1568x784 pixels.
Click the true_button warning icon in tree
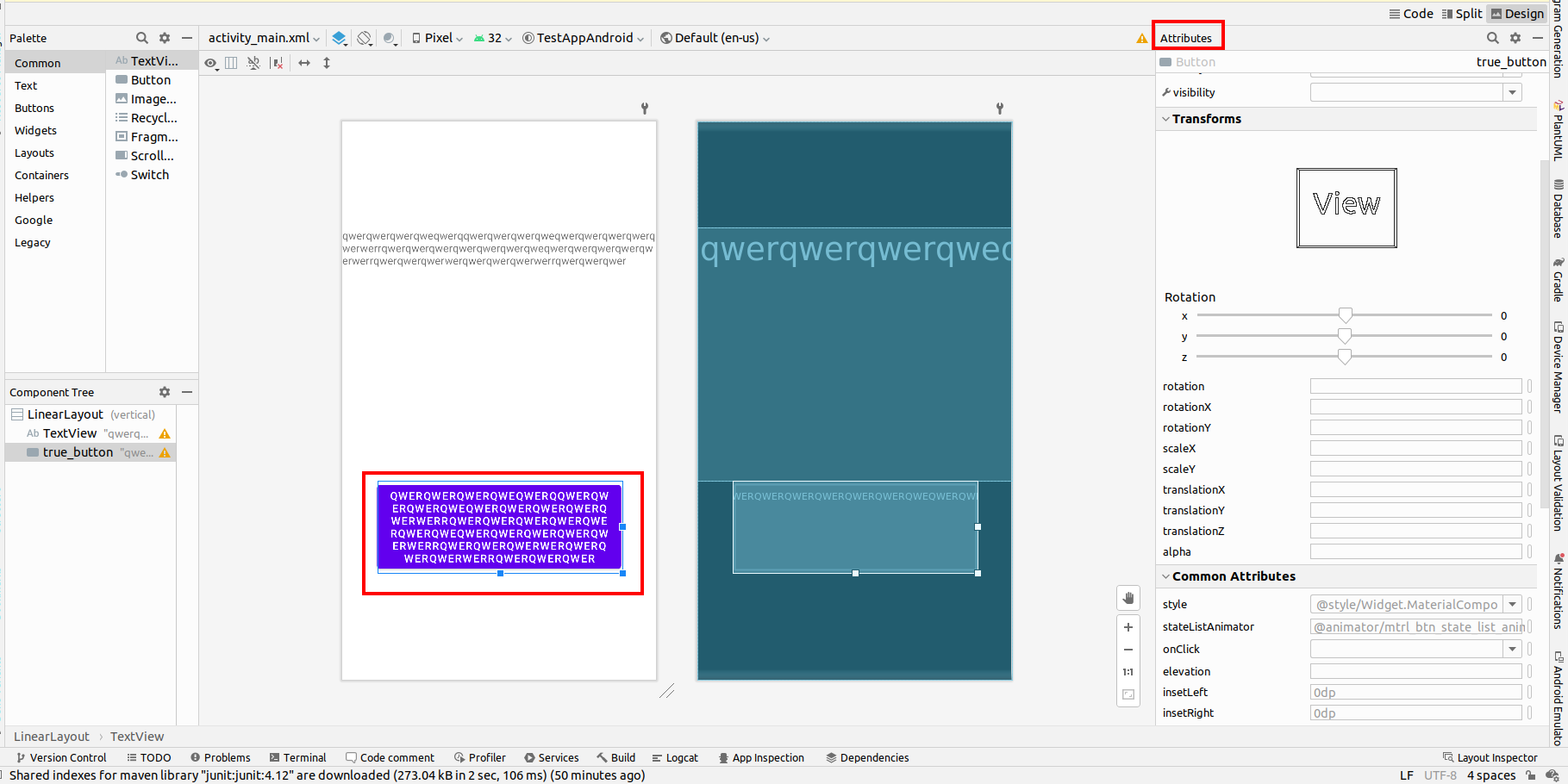tap(165, 452)
